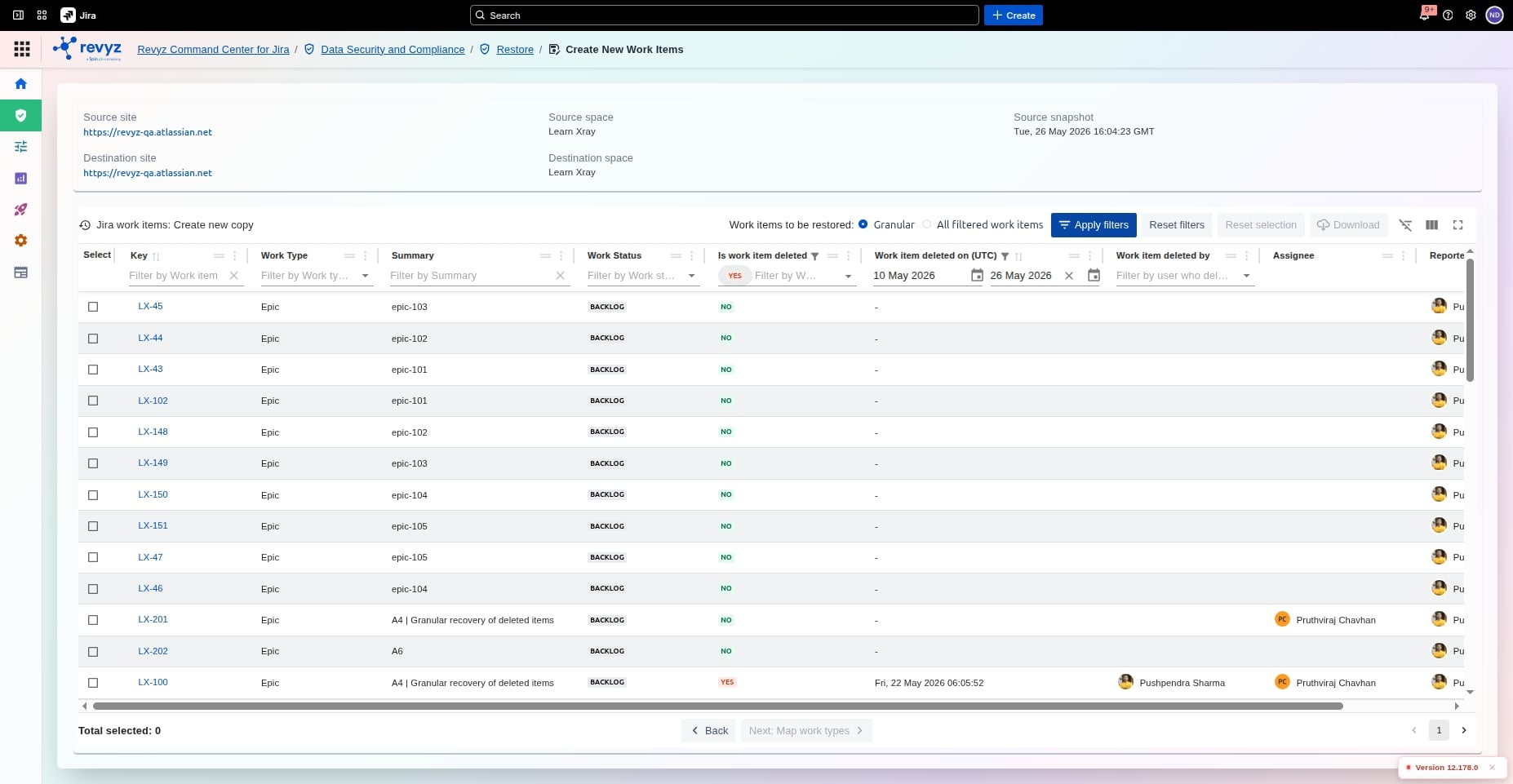The image size is (1513, 784).
Task: Open the orange gear settings sidebar icon
Action: (x=21, y=241)
